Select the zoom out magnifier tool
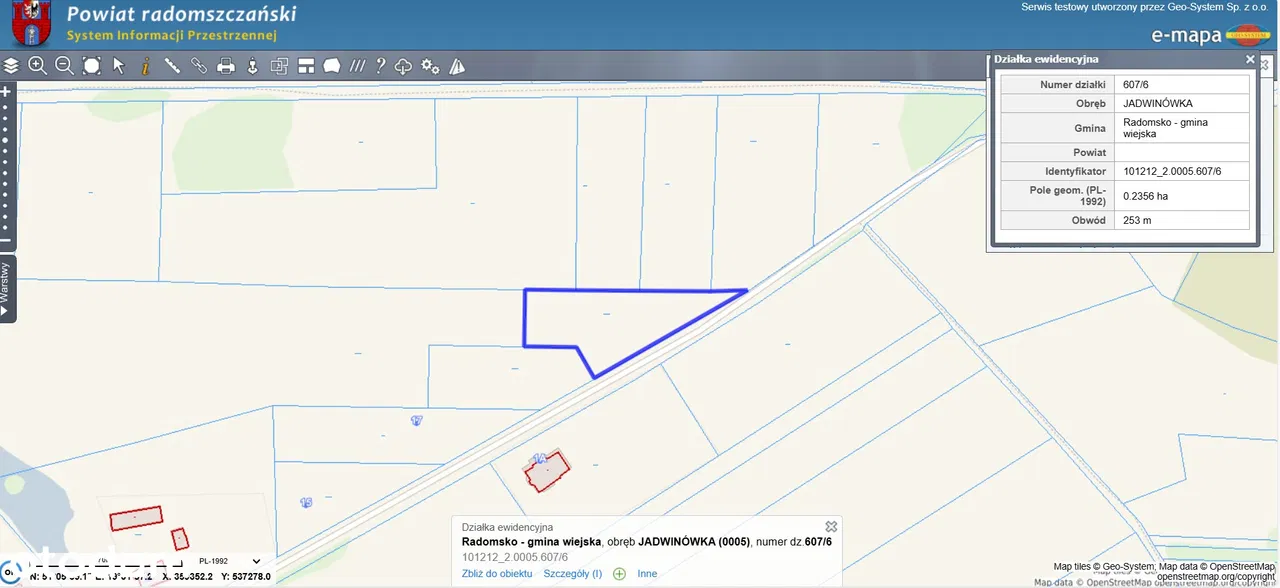This screenshot has height=588, width=1280. (x=64, y=66)
